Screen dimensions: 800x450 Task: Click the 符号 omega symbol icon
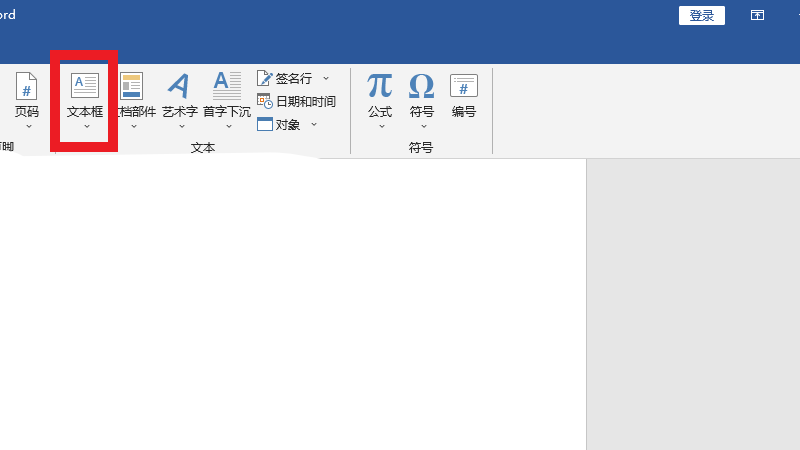[x=422, y=87]
